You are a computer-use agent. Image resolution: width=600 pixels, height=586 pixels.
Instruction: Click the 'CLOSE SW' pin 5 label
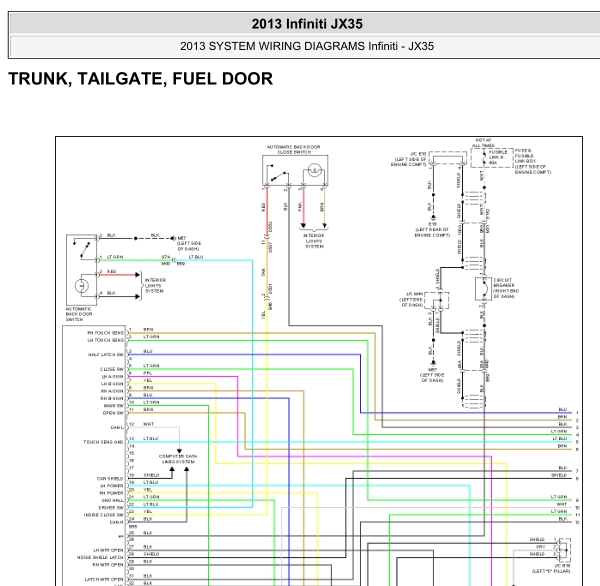[112, 369]
